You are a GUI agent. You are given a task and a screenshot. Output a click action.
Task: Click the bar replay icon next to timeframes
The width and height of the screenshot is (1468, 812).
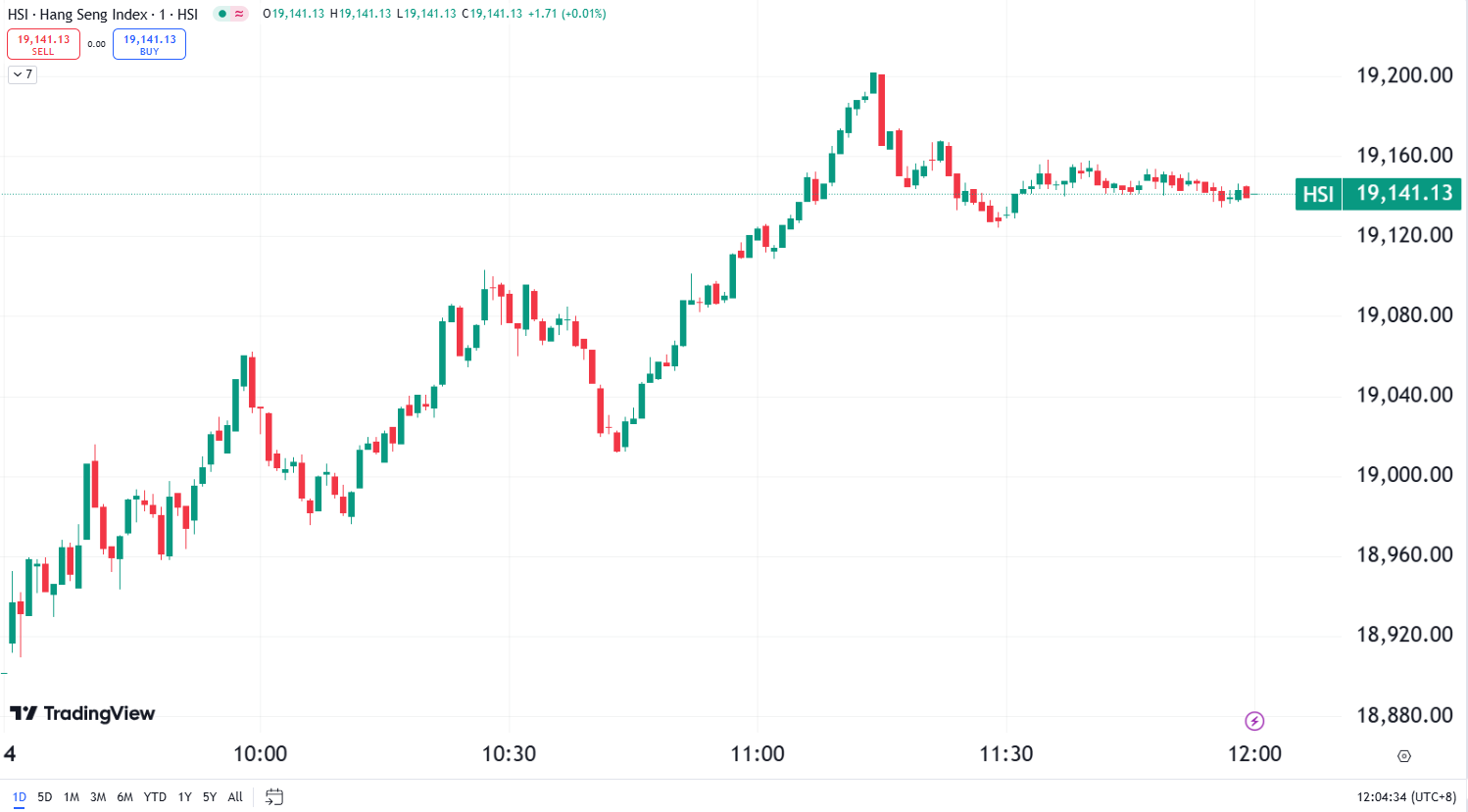point(273,796)
